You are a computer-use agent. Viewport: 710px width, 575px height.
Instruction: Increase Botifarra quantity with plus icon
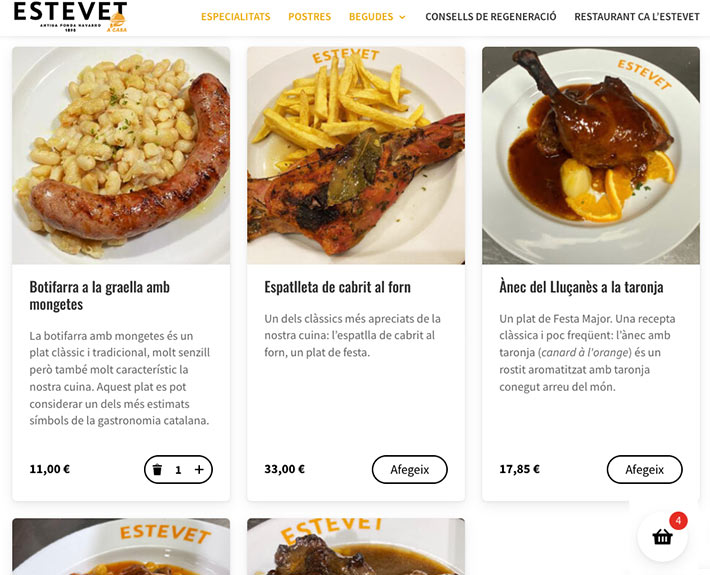[199, 470]
